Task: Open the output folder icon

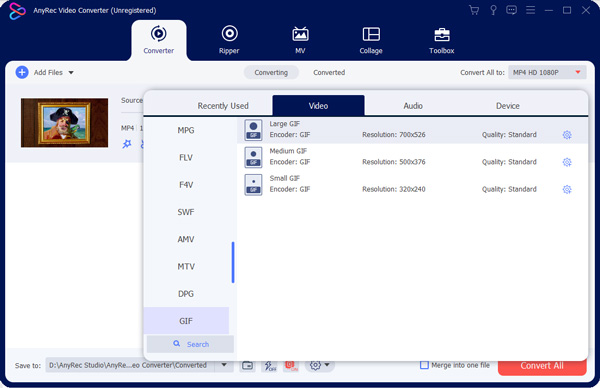Action: [248, 365]
